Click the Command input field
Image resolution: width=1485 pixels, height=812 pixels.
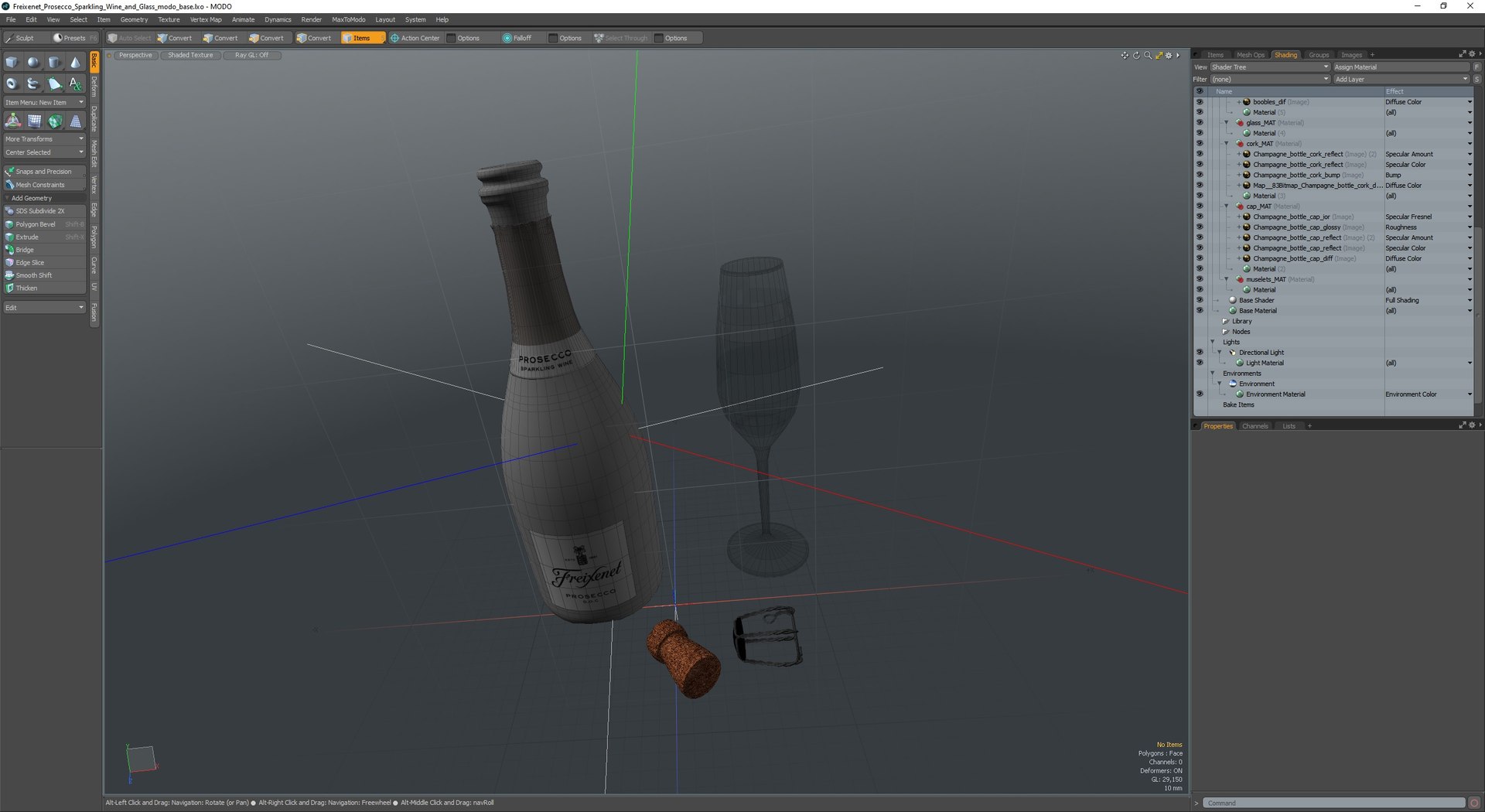(1333, 803)
